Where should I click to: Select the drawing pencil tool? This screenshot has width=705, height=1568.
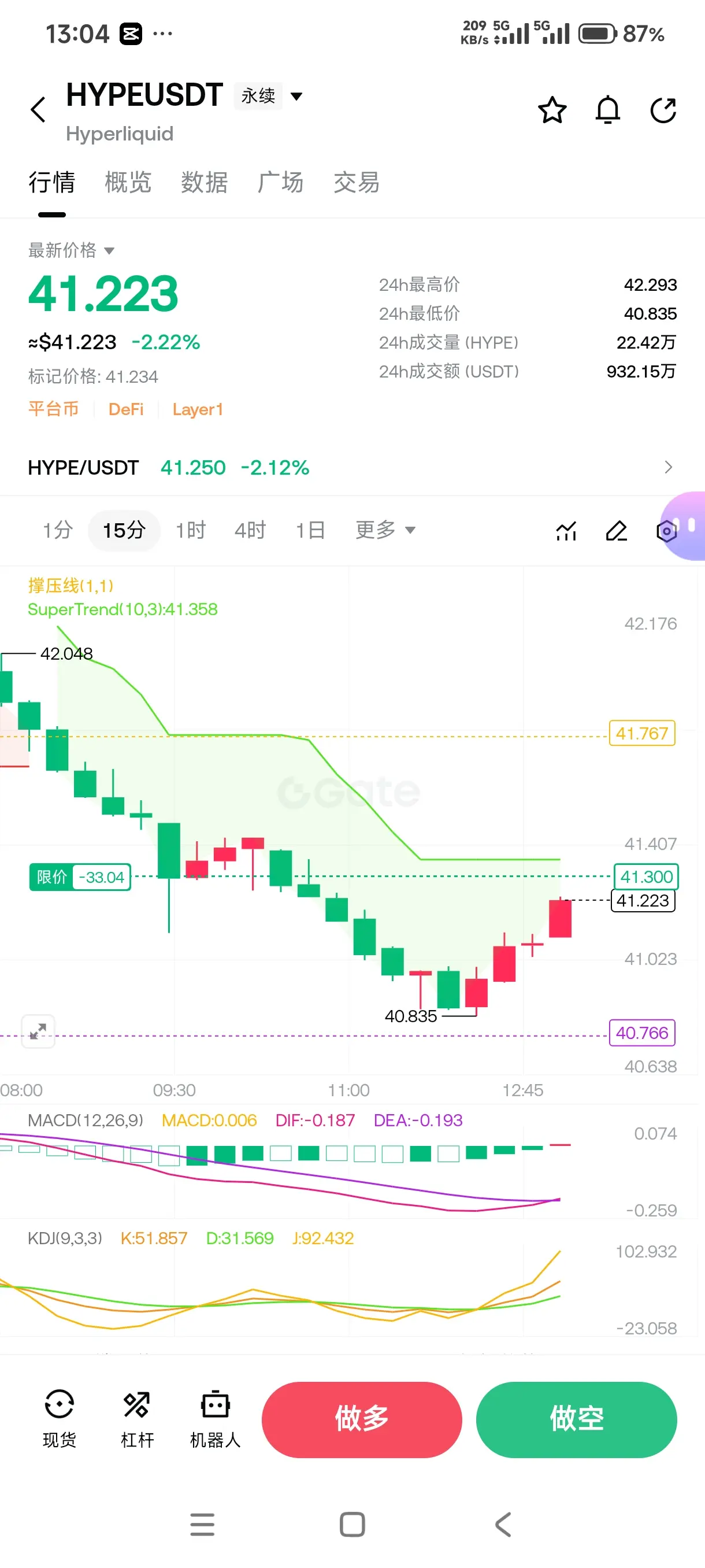(616, 531)
